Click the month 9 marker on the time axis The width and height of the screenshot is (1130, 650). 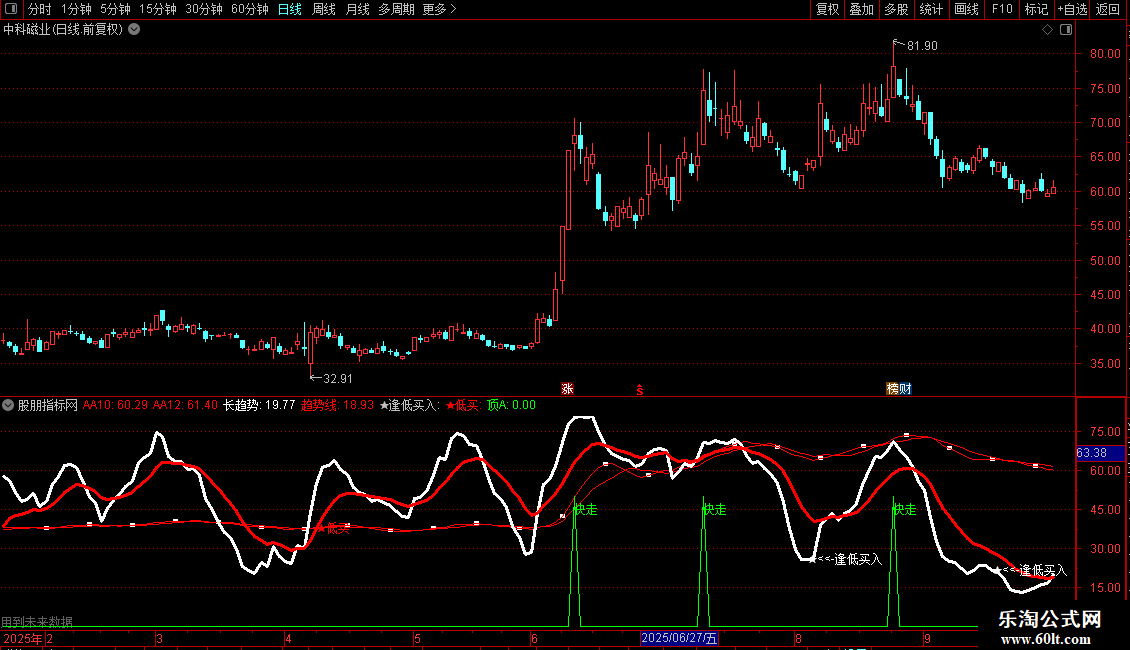pos(927,638)
